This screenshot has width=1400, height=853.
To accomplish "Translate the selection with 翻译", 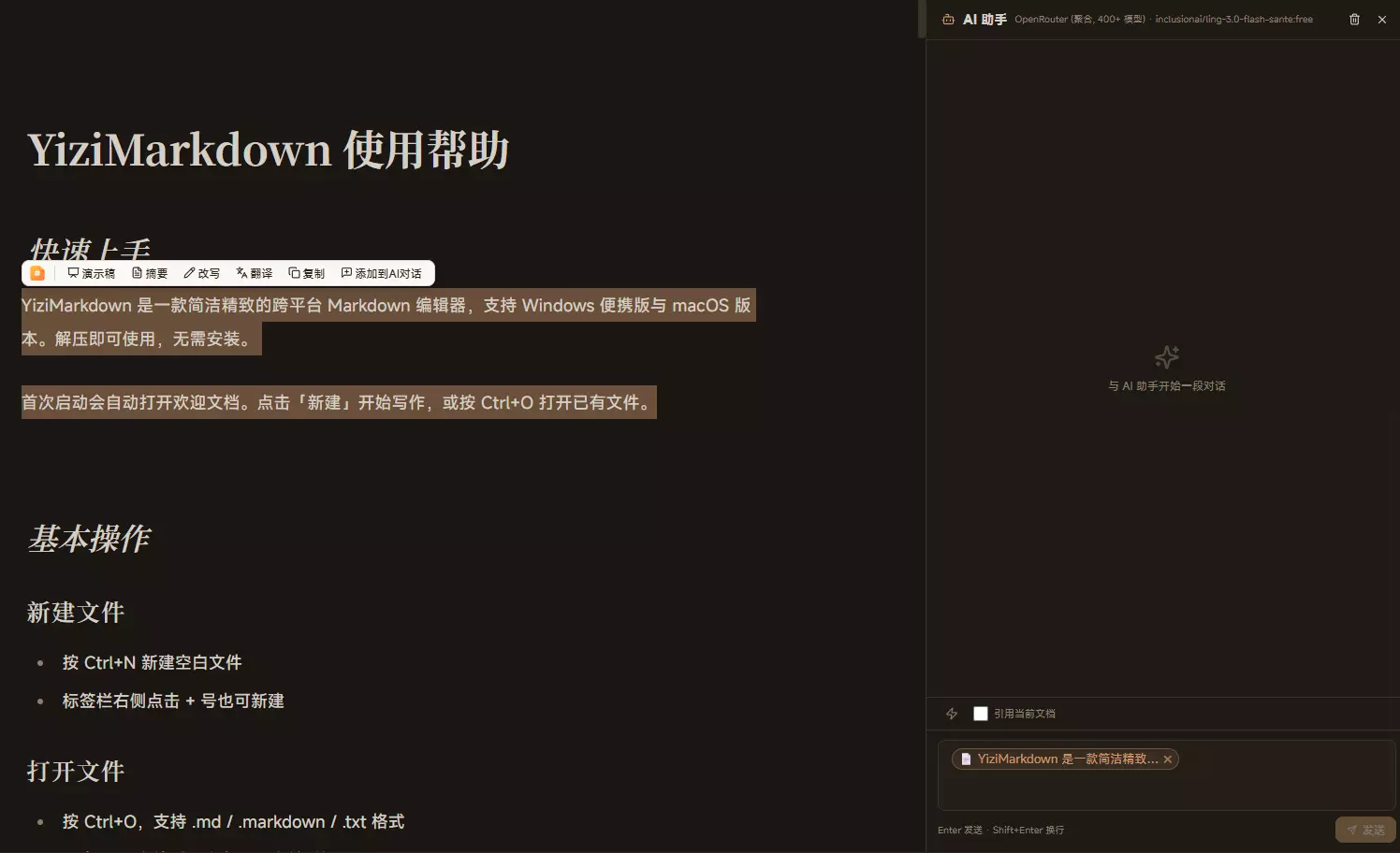I will click(255, 273).
